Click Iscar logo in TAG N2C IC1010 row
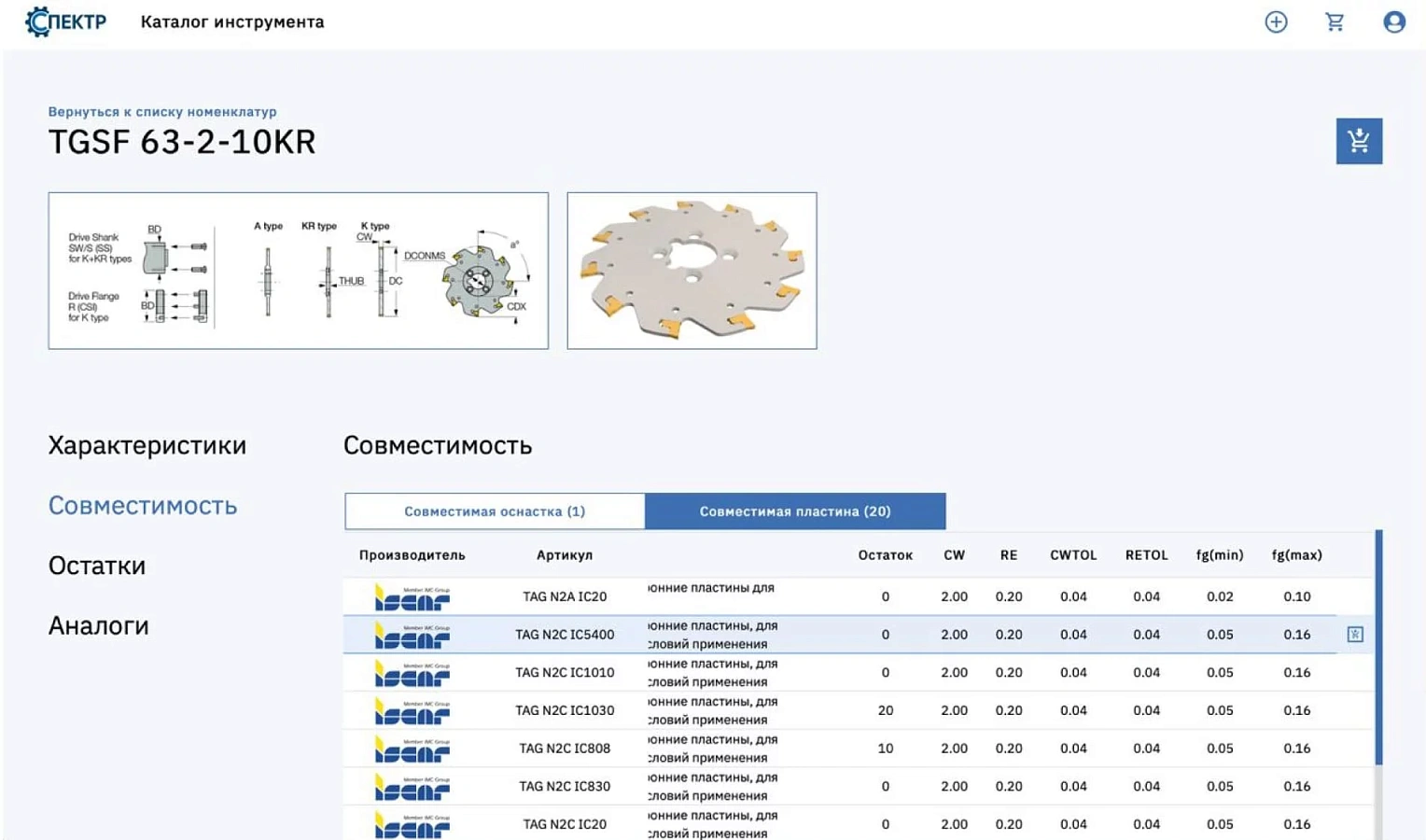This screenshot has height=840, width=1426. coord(412,673)
